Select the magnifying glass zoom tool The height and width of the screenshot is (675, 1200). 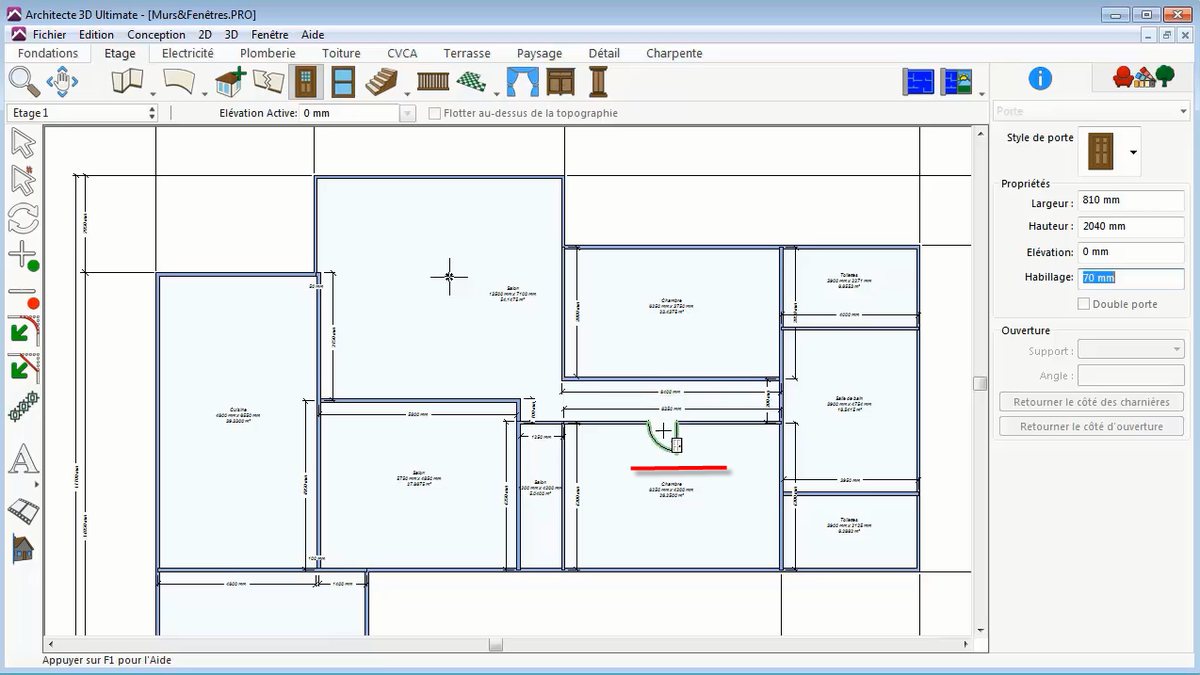point(22,81)
